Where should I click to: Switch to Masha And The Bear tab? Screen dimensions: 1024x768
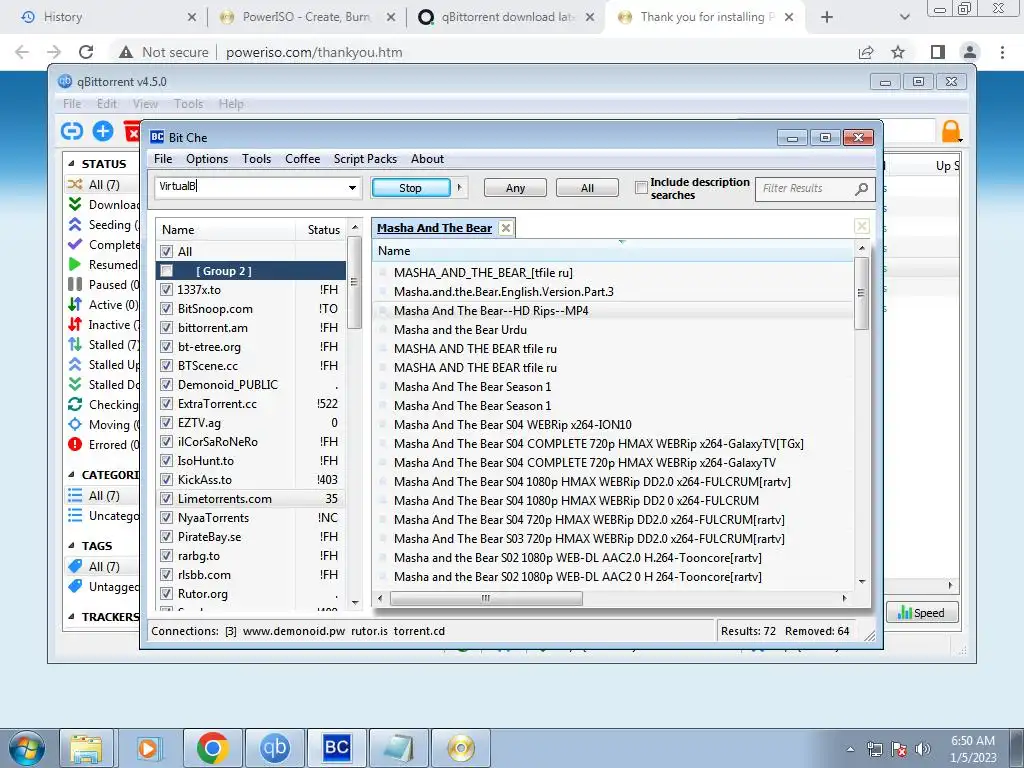[434, 228]
